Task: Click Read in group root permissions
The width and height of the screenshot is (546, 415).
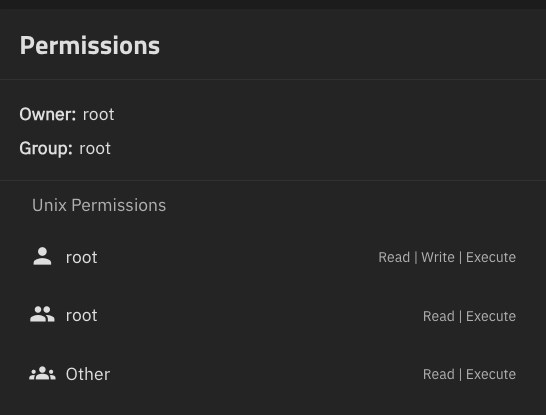Action: pyautogui.click(x=439, y=316)
